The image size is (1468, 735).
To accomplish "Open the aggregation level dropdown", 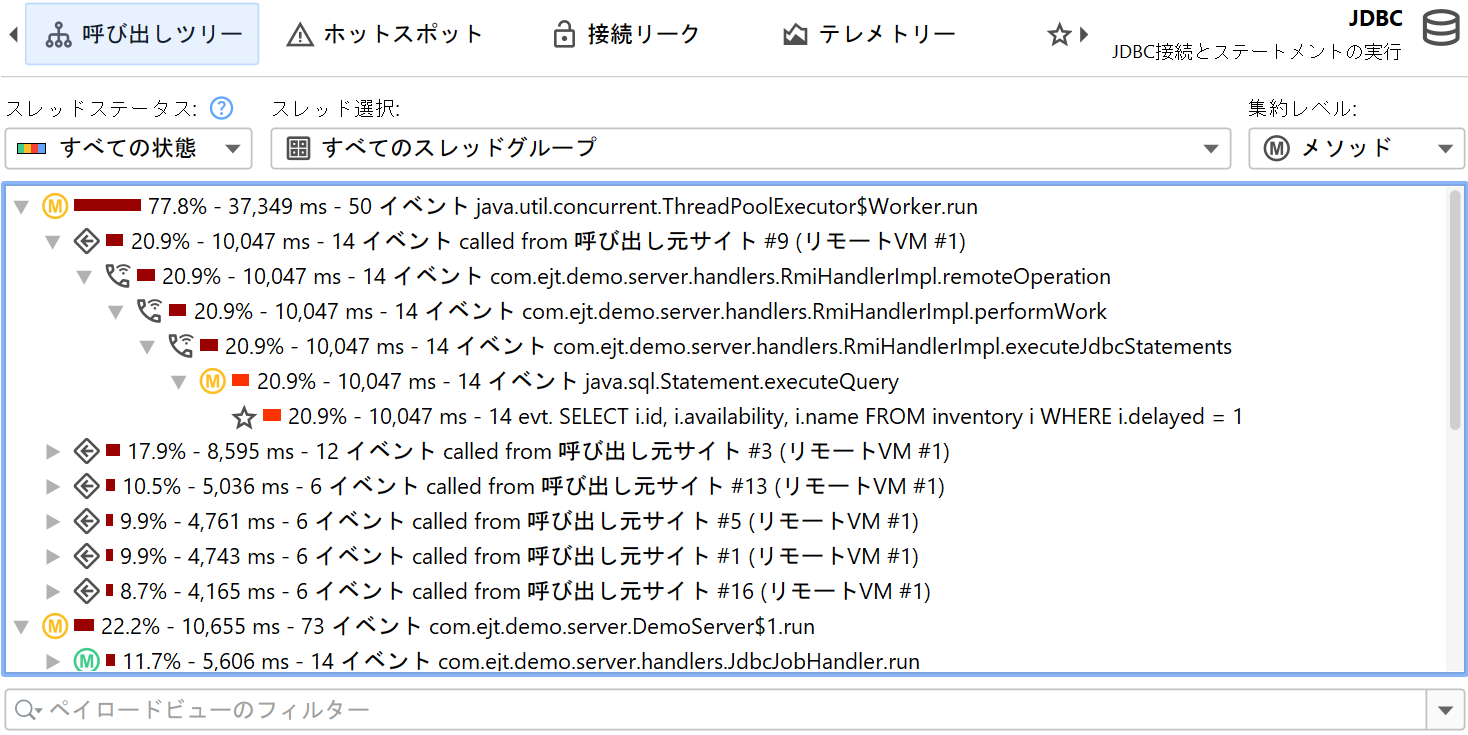I will [x=1356, y=149].
